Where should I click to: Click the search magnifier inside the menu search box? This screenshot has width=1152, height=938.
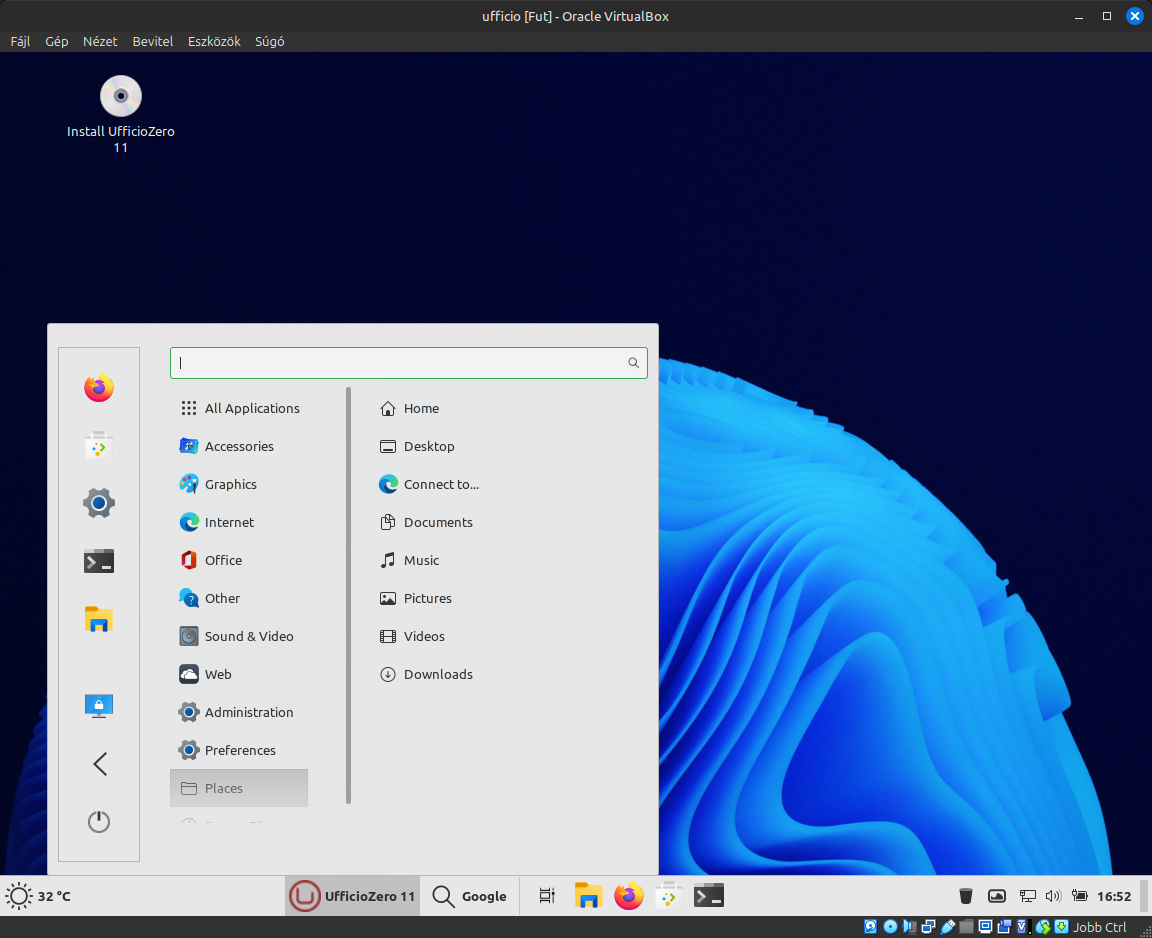click(633, 363)
